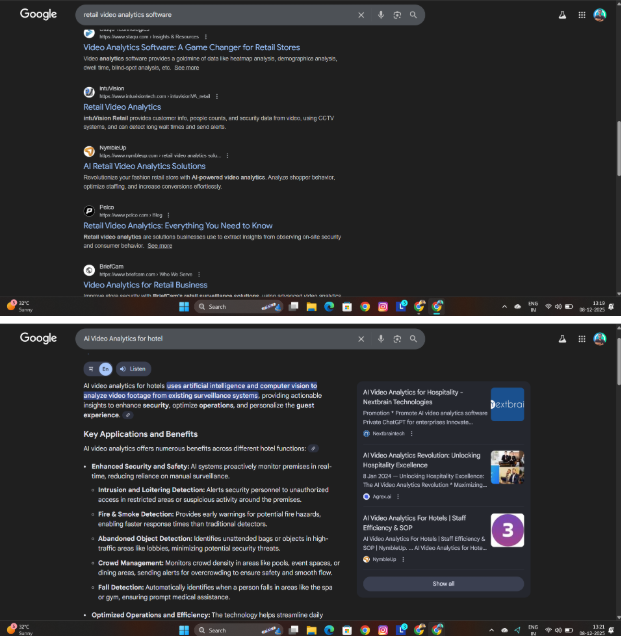The width and height of the screenshot is (621, 636).
Task: Click 'Show all' sources button
Action: (443, 584)
